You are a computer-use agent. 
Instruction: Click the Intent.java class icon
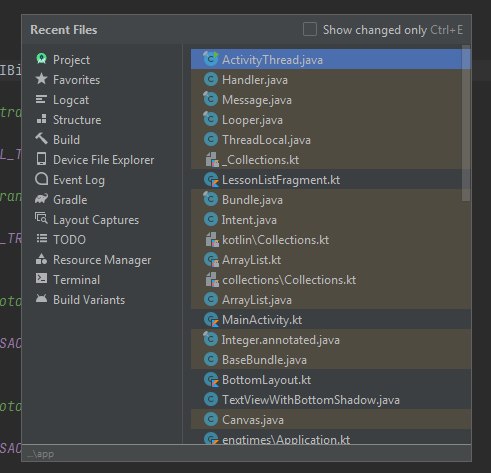(x=211, y=219)
